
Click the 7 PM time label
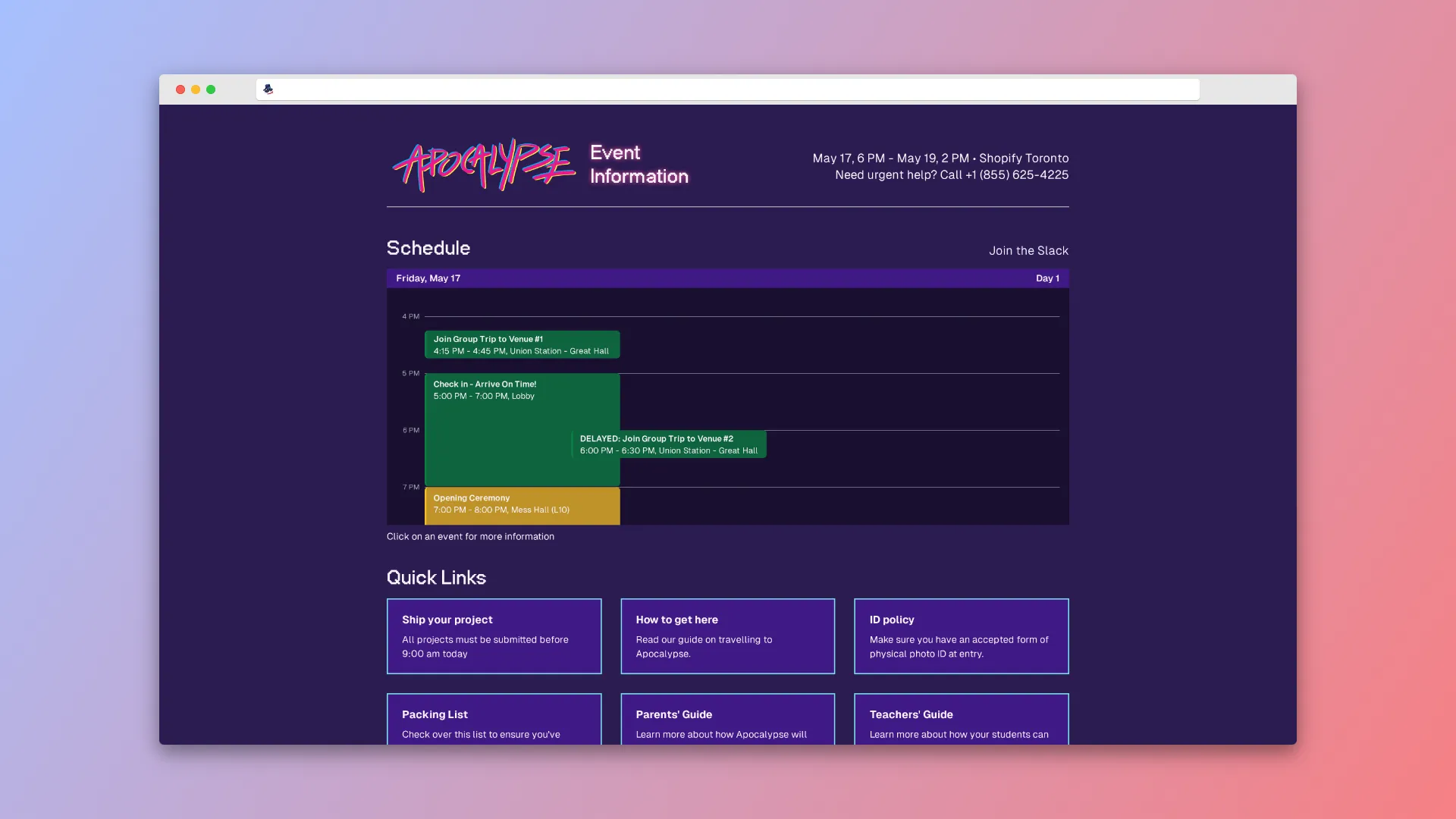(x=410, y=487)
